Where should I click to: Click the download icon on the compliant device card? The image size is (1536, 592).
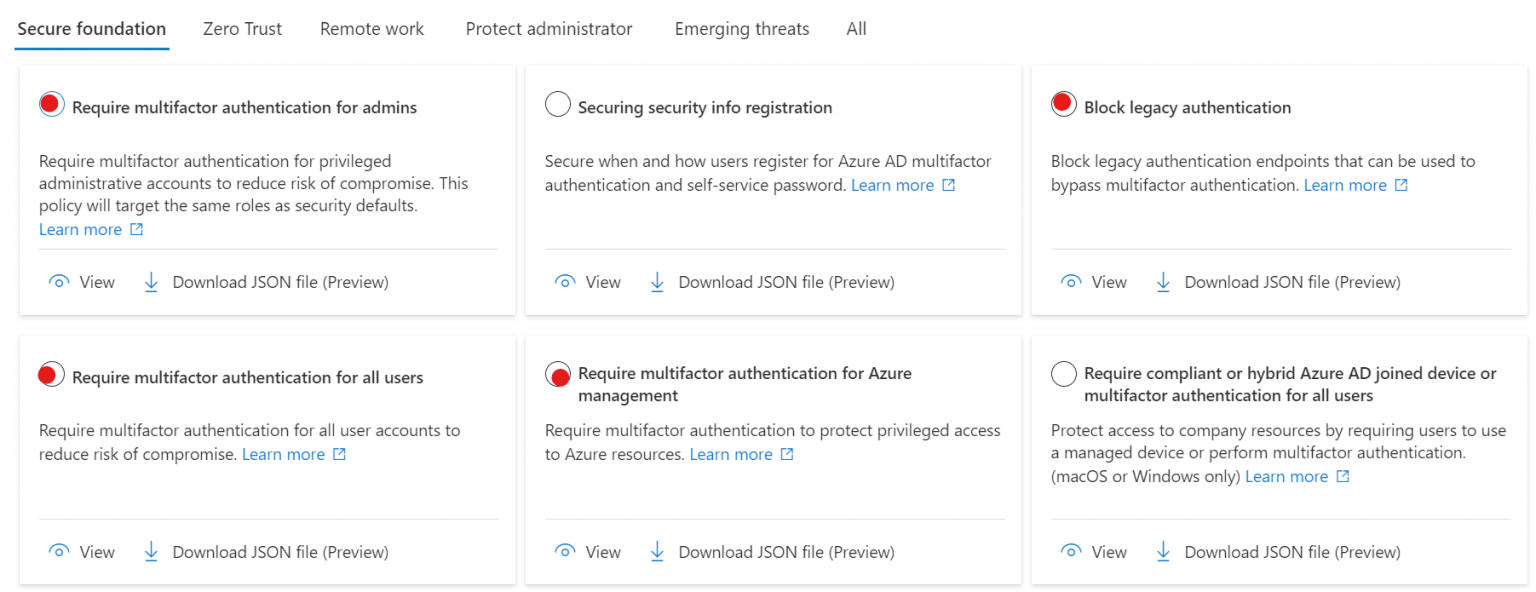pyautogui.click(x=1163, y=551)
